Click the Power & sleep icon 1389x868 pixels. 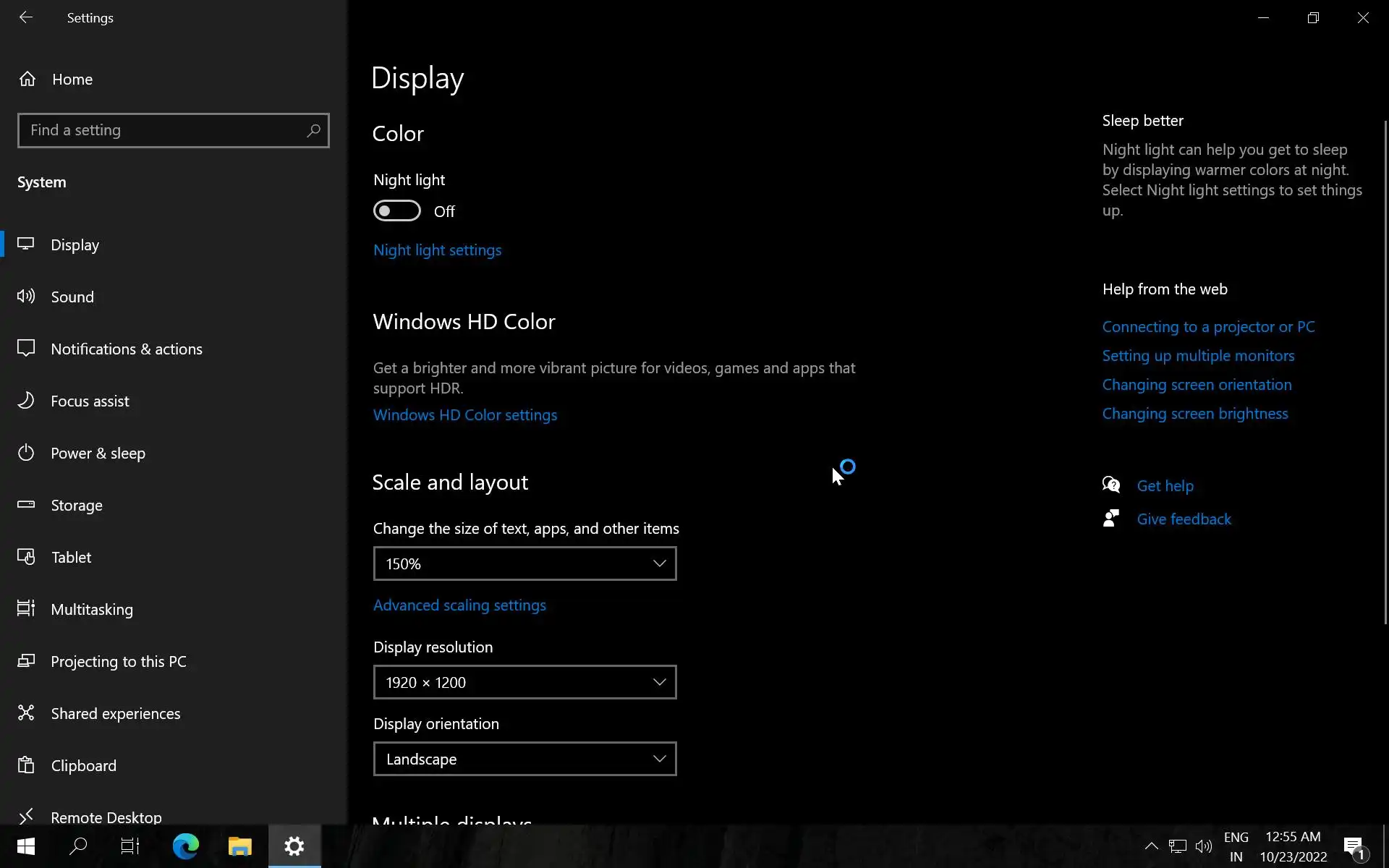tap(26, 453)
